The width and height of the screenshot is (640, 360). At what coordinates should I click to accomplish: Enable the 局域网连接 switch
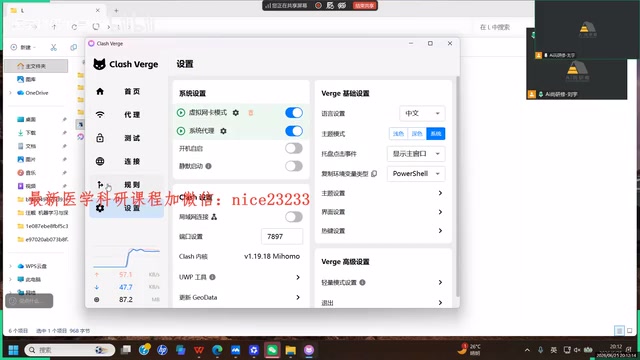pyautogui.click(x=294, y=217)
